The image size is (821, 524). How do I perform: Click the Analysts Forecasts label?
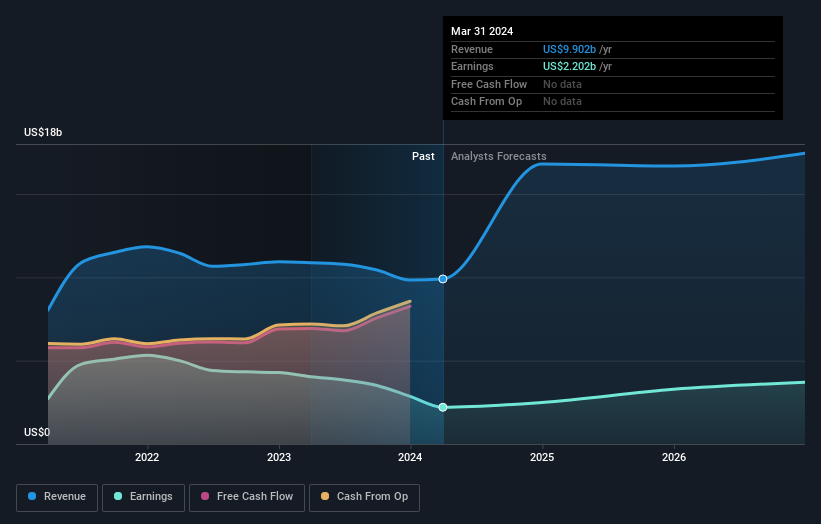[498, 156]
